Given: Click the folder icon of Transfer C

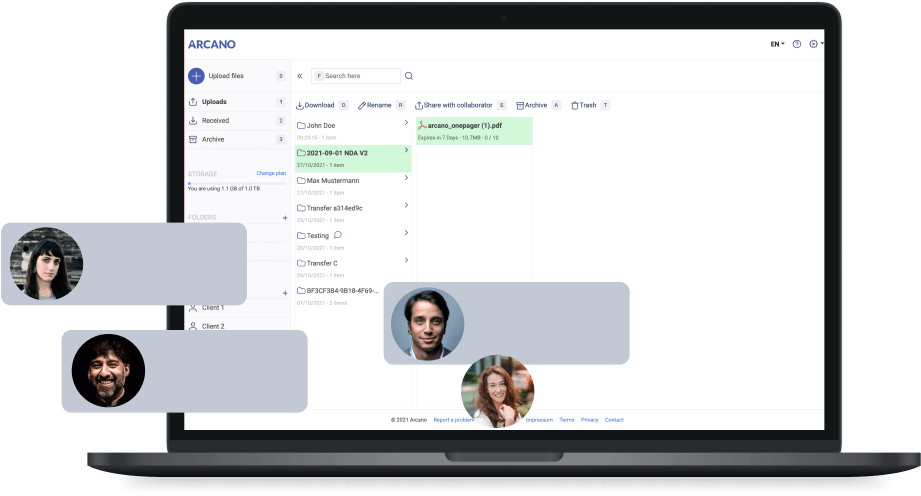Looking at the screenshot, I should [x=301, y=263].
